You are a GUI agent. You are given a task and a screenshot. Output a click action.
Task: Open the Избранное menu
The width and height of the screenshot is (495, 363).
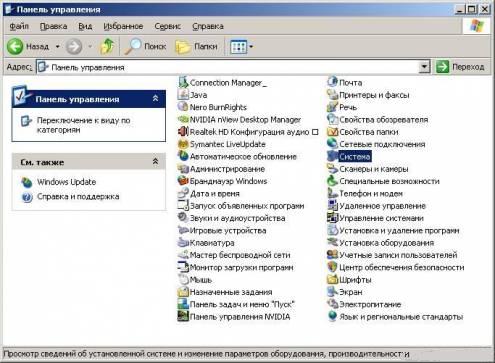[x=123, y=26]
